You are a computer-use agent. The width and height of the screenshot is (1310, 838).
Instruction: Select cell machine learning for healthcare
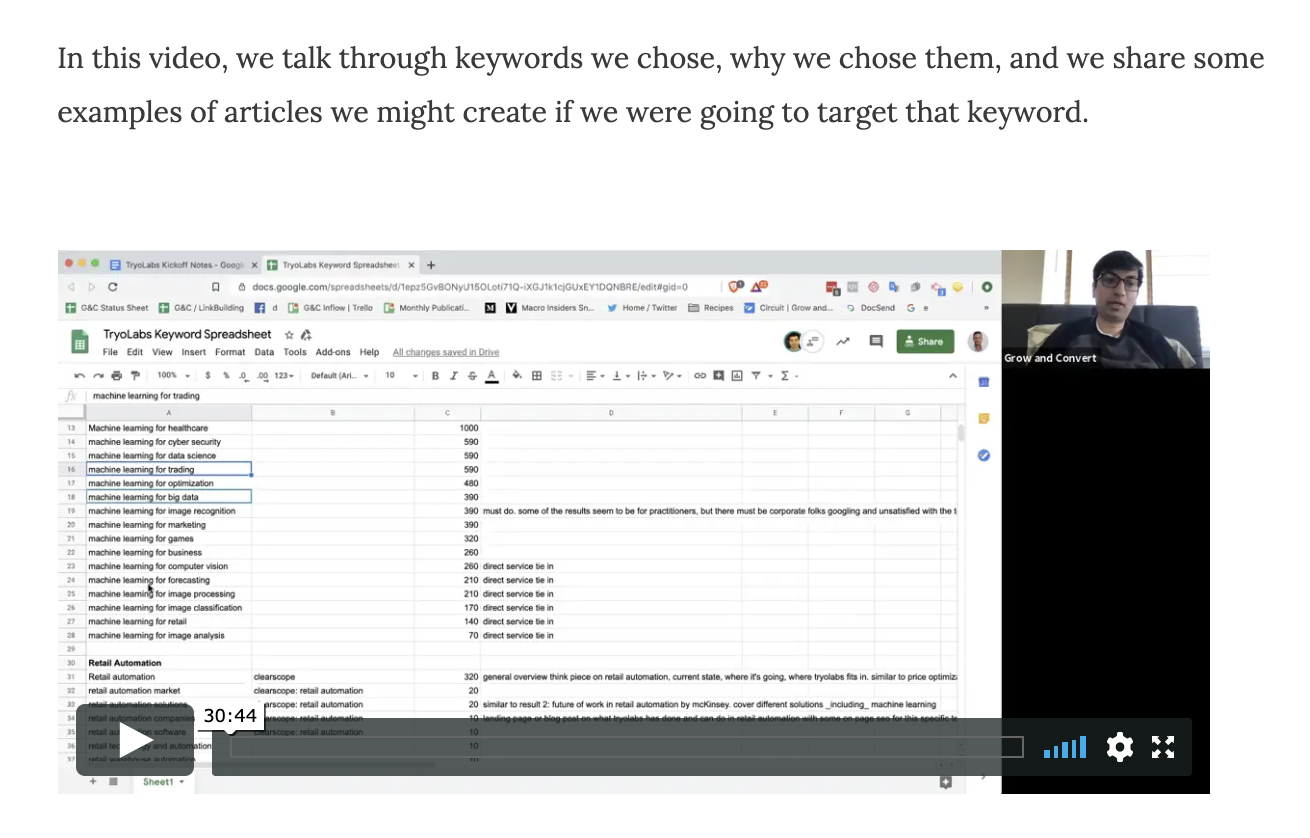click(x=168, y=428)
